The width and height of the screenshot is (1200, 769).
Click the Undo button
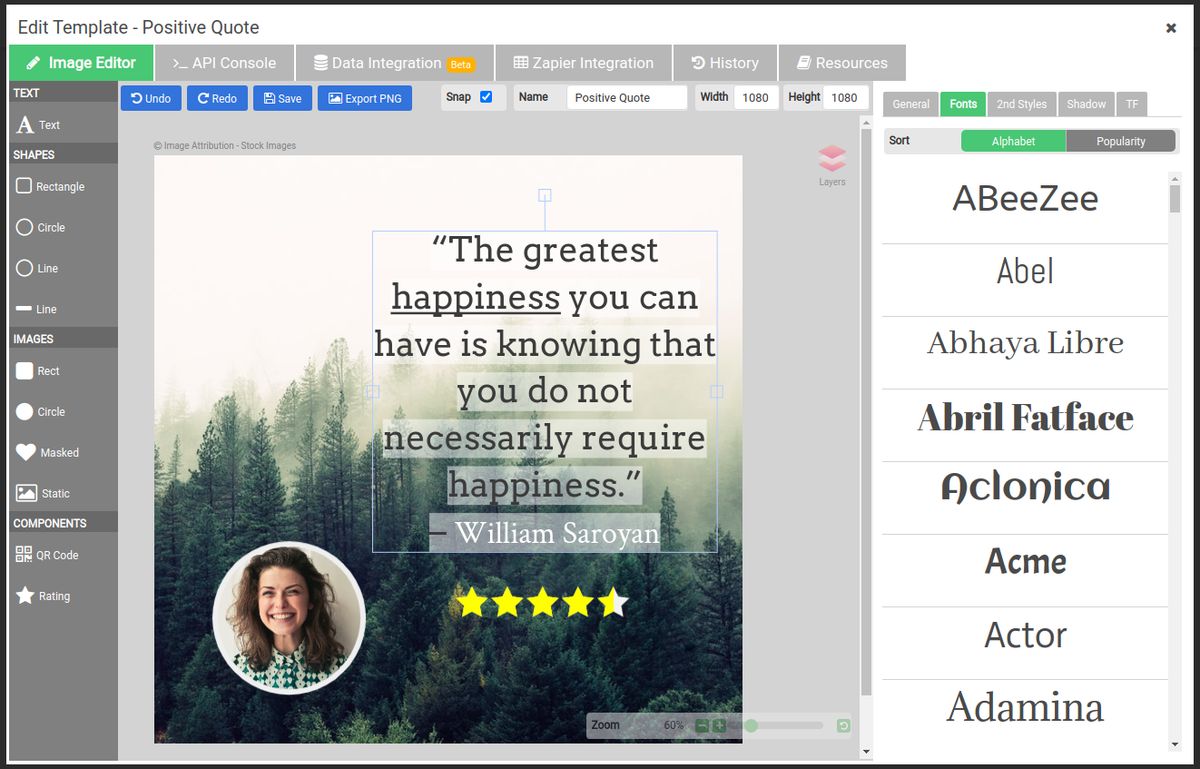tap(151, 98)
